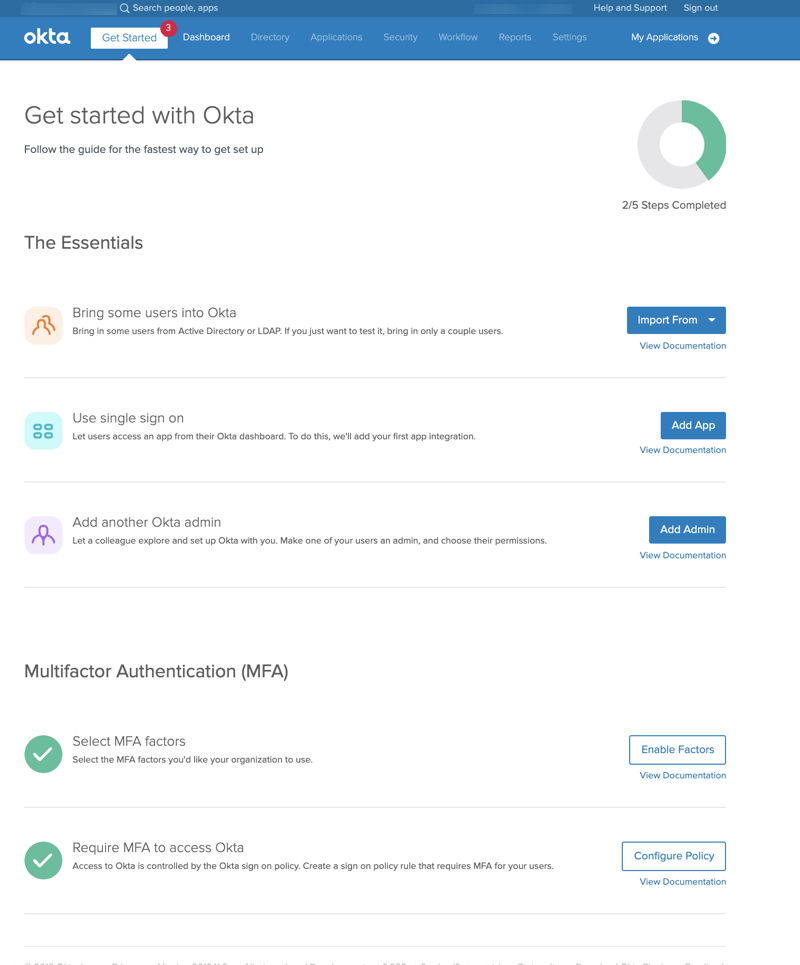This screenshot has height=965, width=800.
Task: Click the red notification badge on Get Started
Action: click(x=168, y=28)
